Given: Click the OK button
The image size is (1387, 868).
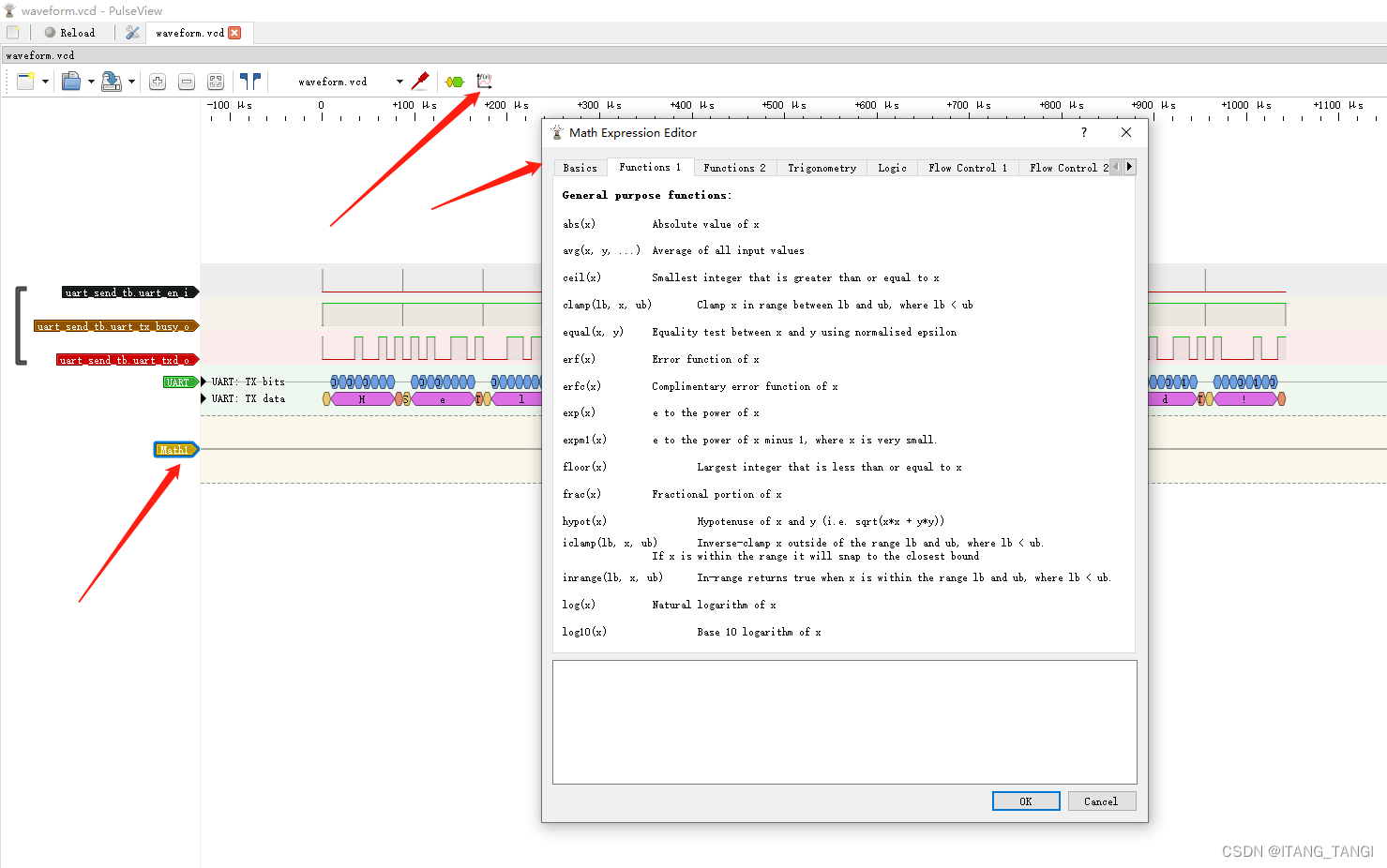Looking at the screenshot, I should click(x=1026, y=801).
